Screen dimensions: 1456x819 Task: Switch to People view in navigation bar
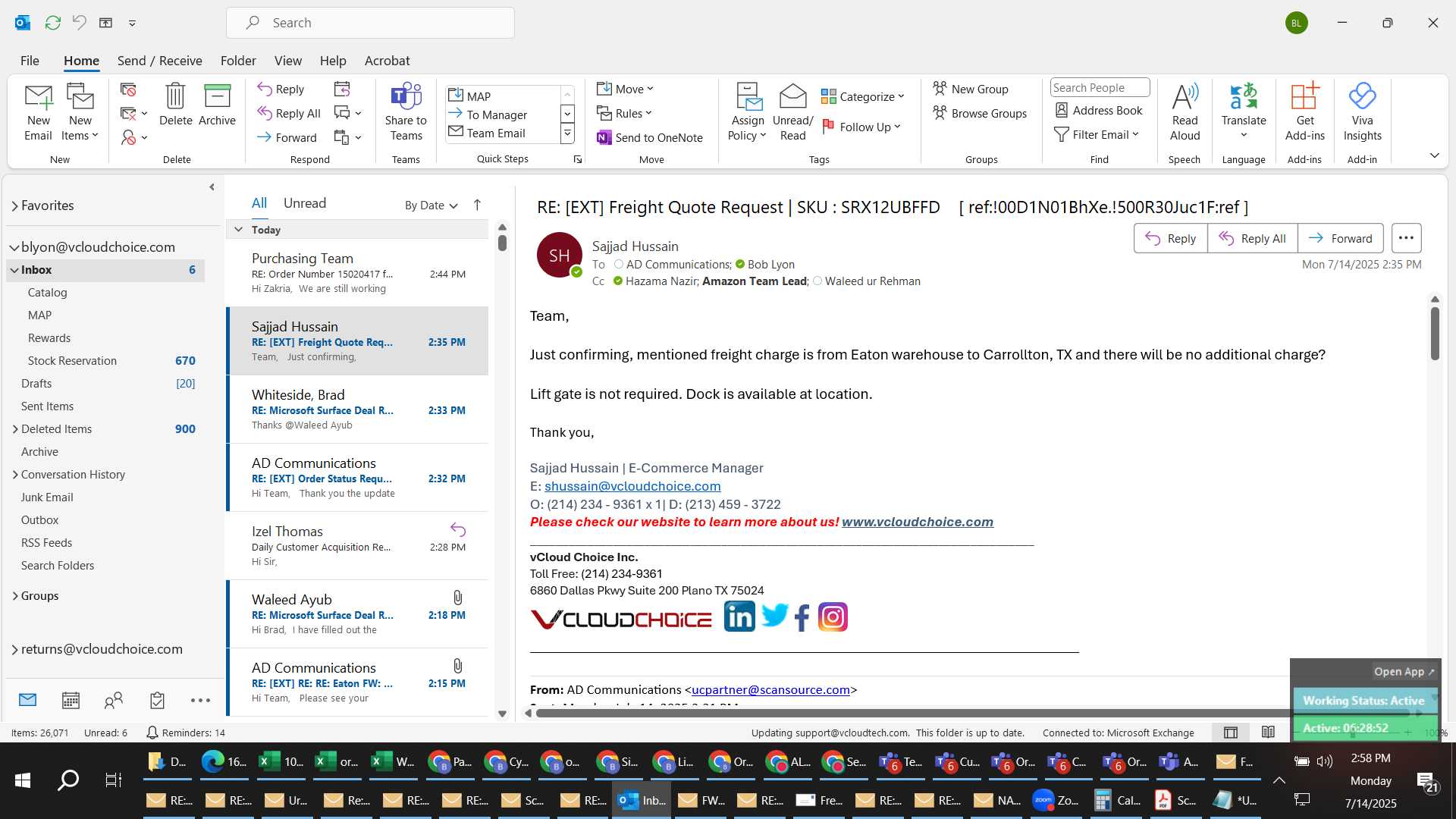point(114,700)
